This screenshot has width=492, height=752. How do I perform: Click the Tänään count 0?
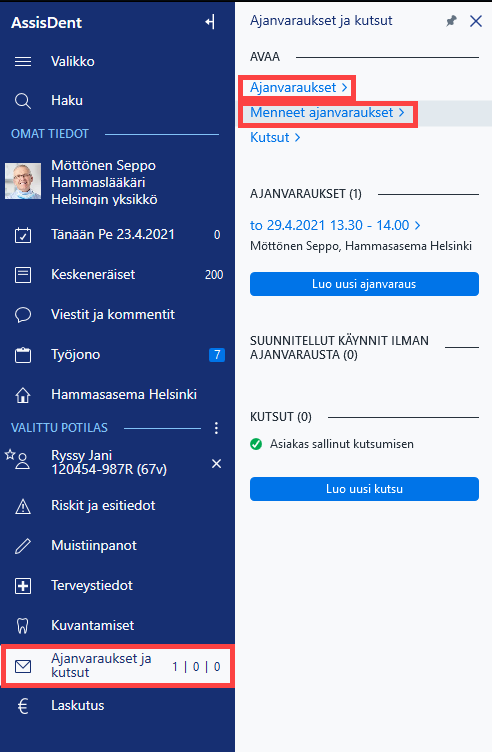coord(217,235)
